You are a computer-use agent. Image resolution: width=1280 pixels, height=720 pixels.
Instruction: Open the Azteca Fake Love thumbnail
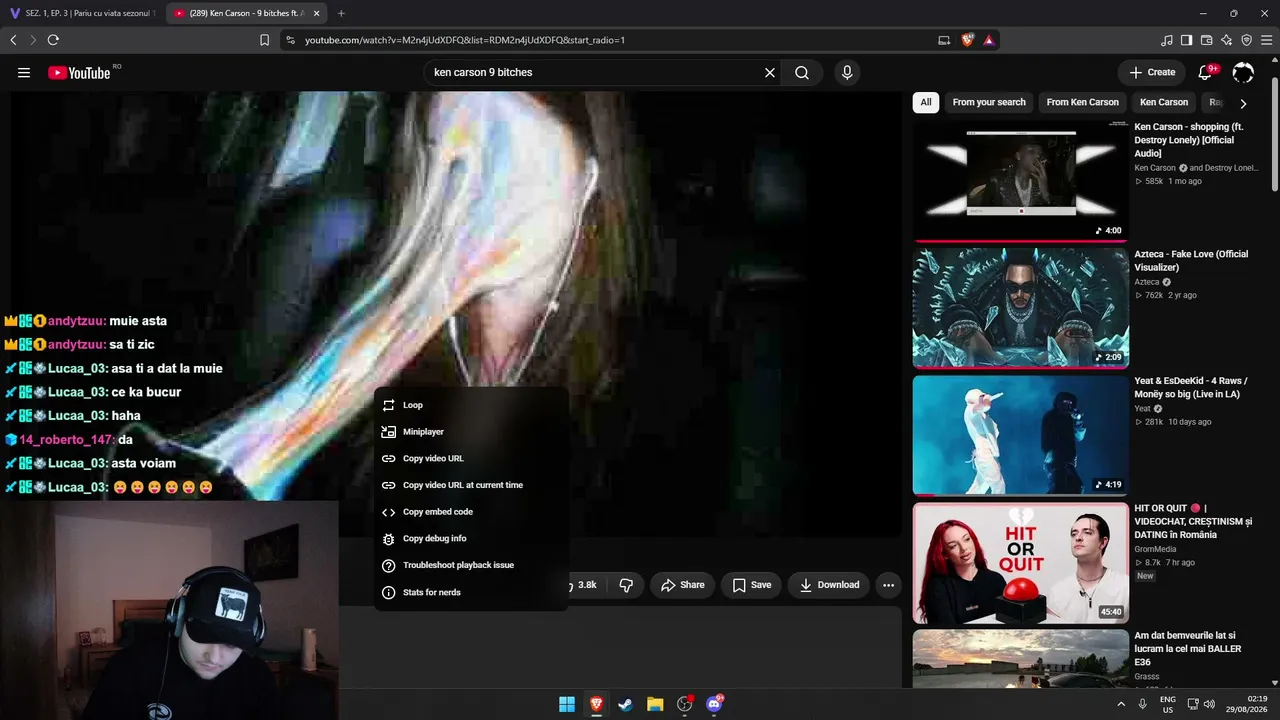[1021, 308]
